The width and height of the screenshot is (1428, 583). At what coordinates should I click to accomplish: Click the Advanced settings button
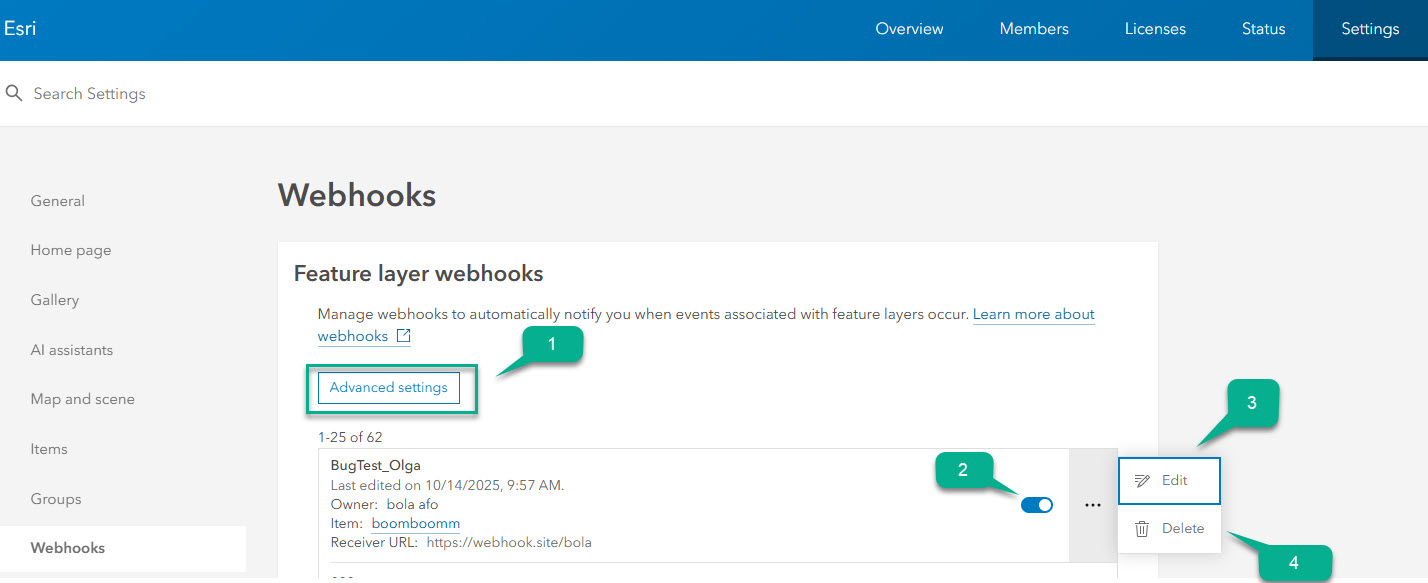point(388,387)
